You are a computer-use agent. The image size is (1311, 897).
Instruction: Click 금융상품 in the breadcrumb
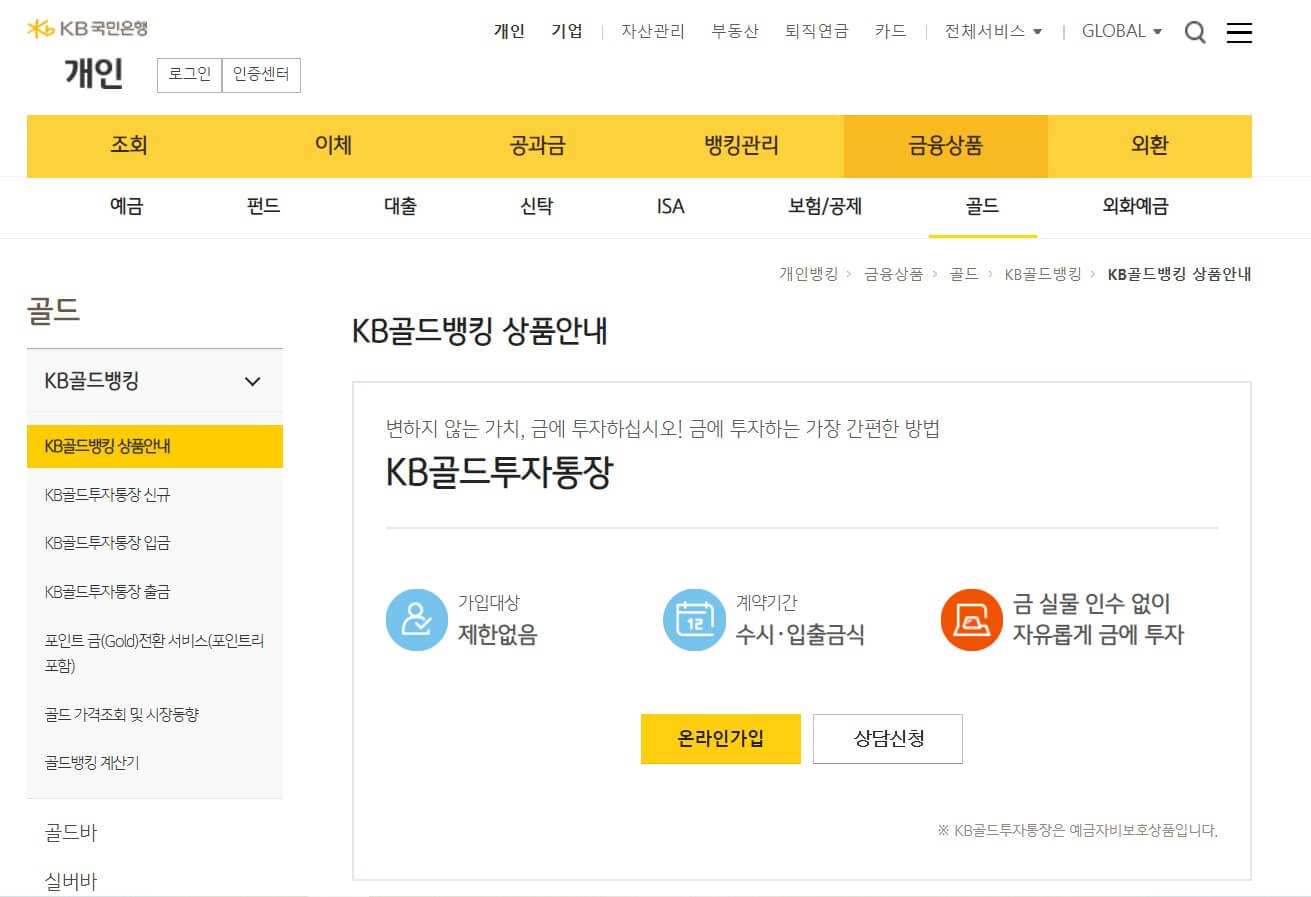coord(893,274)
